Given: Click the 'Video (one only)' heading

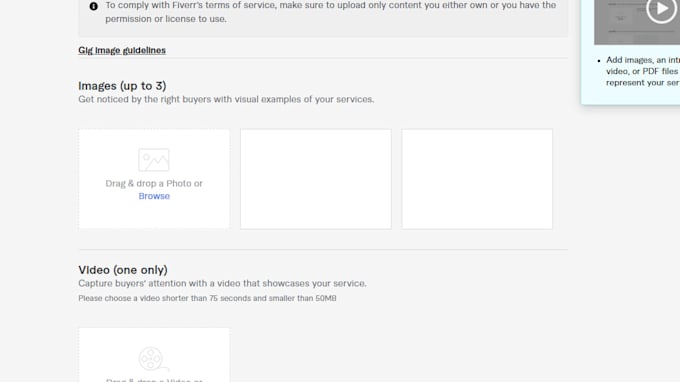Looking at the screenshot, I should coord(123,270).
